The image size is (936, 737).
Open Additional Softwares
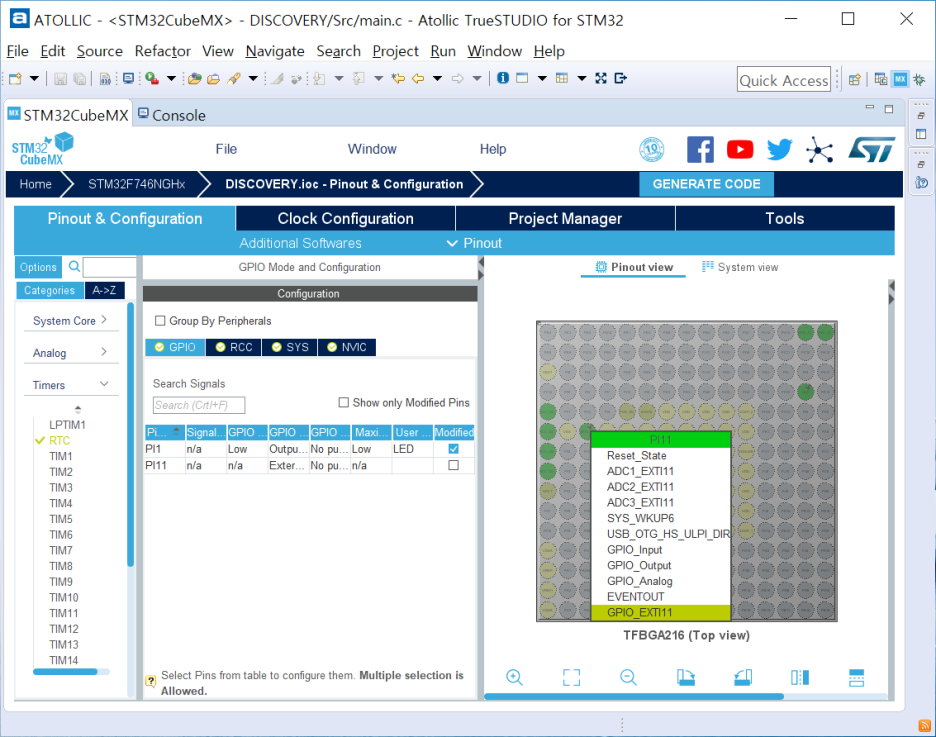pyautogui.click(x=300, y=243)
